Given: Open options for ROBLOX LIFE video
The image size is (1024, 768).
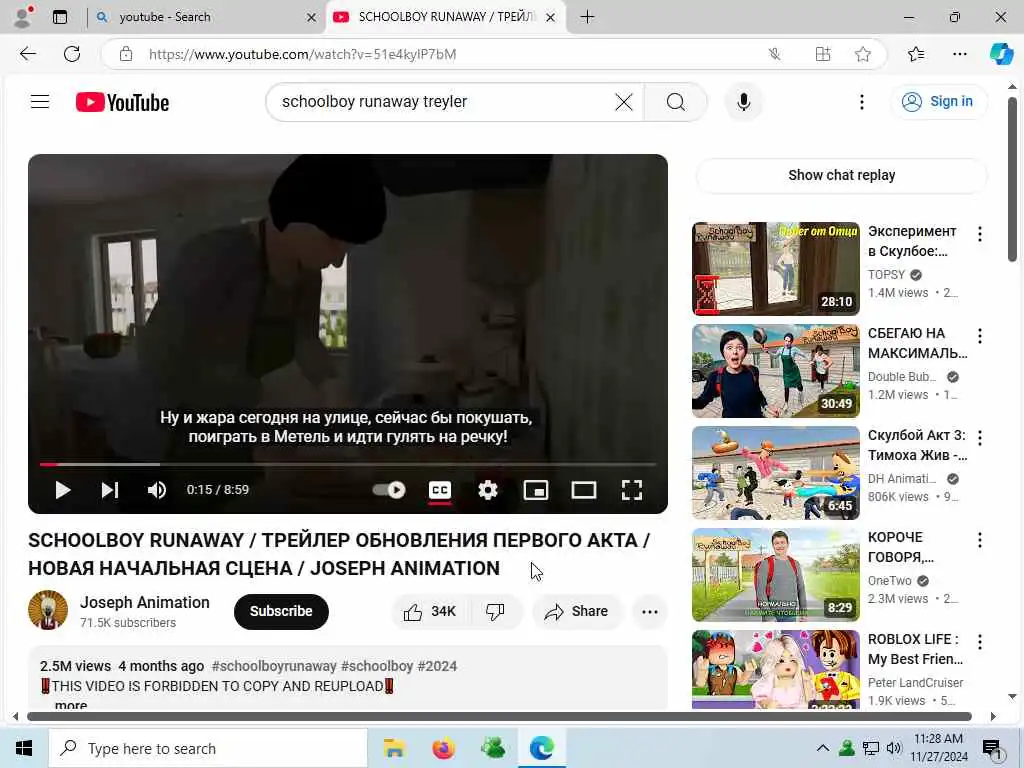Looking at the screenshot, I should [x=980, y=641].
